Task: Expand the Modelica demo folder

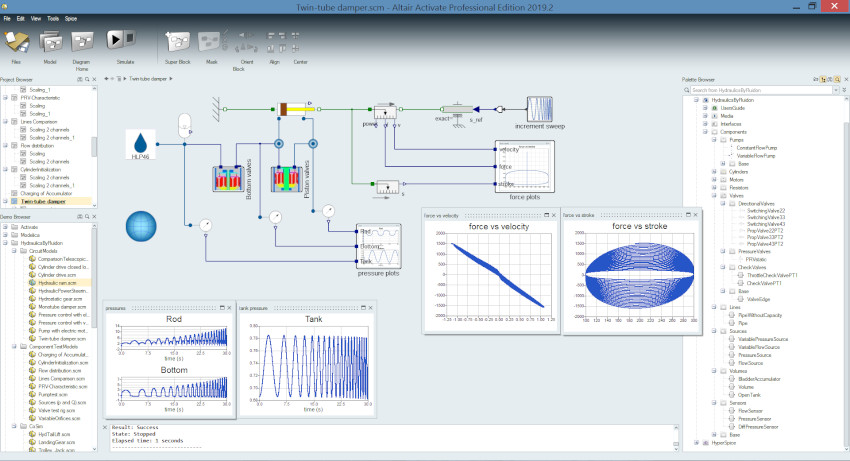Action: (7, 235)
